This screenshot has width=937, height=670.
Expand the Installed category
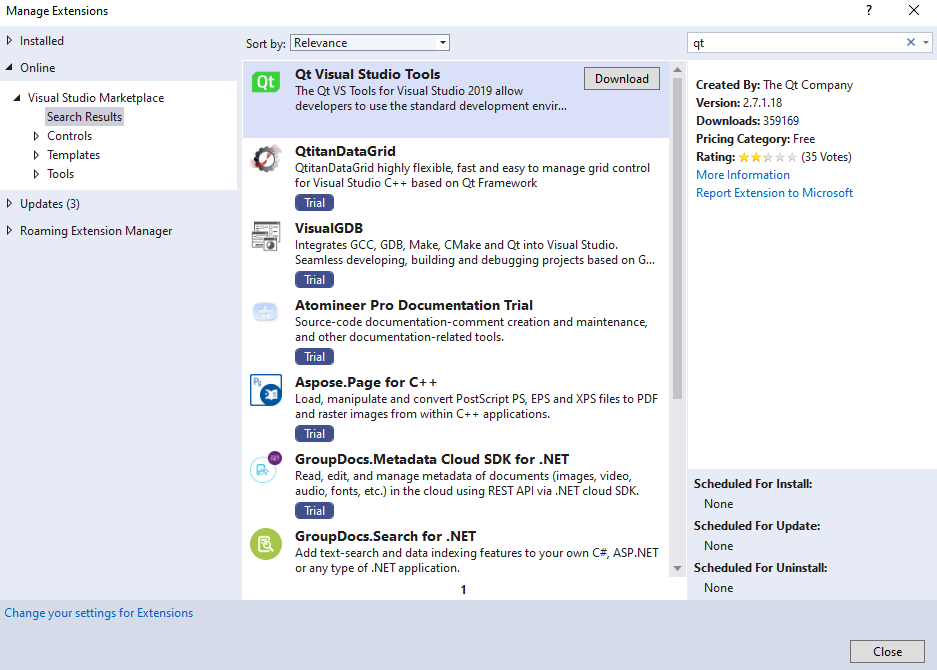tap(9, 41)
